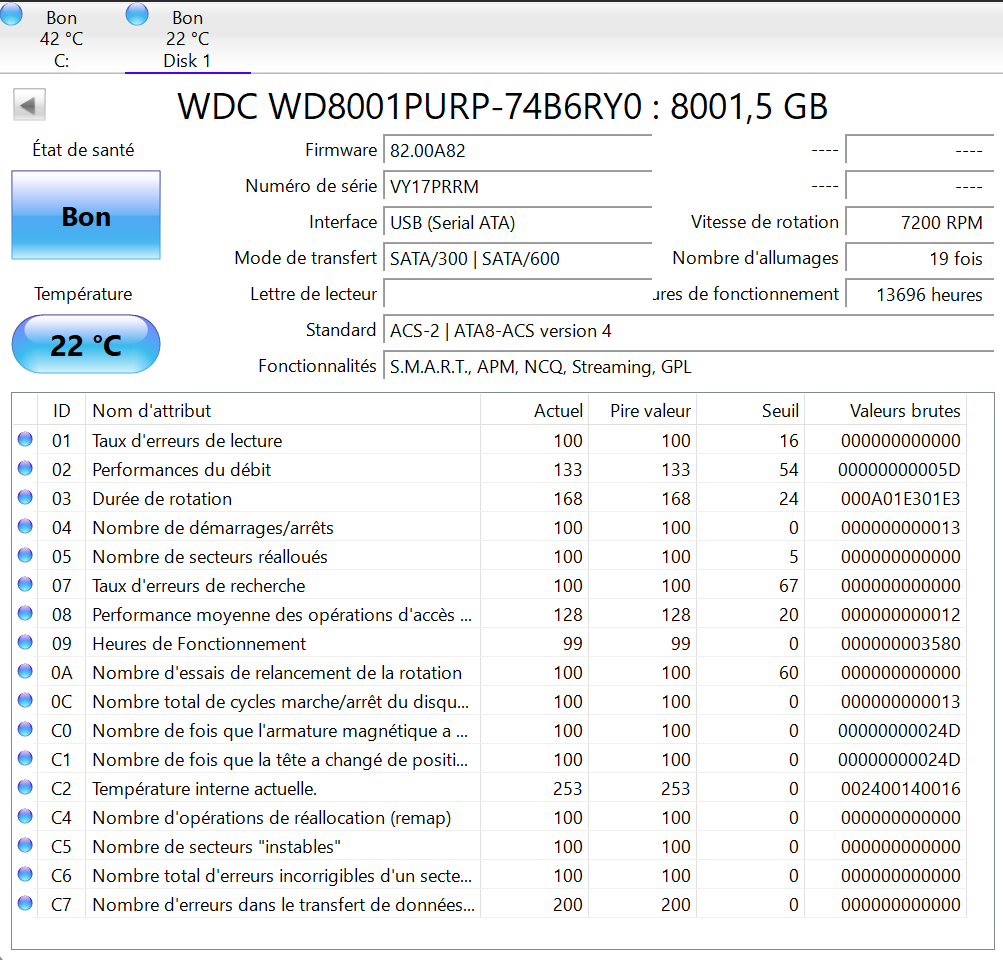The height and width of the screenshot is (960, 1003).
Task: Click the État de santé label
Action: click(83, 150)
